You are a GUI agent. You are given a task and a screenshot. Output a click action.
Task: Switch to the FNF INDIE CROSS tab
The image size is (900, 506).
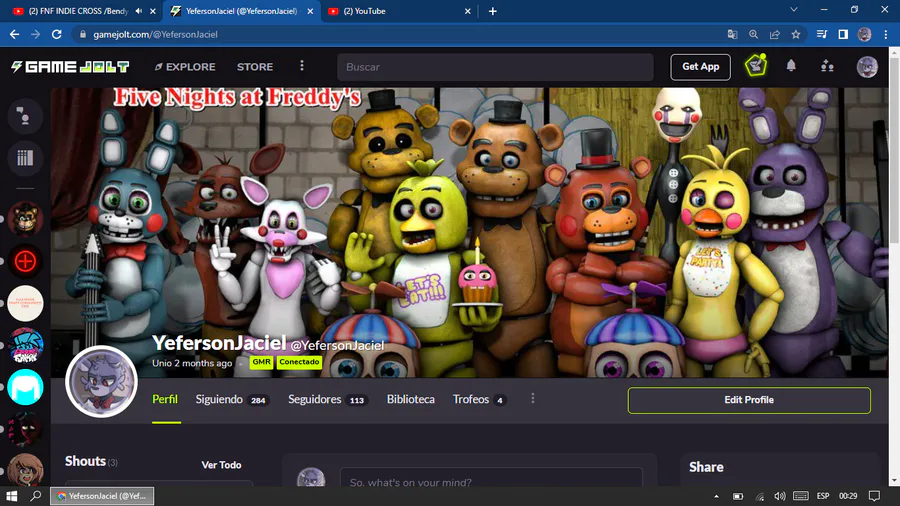coord(77,11)
